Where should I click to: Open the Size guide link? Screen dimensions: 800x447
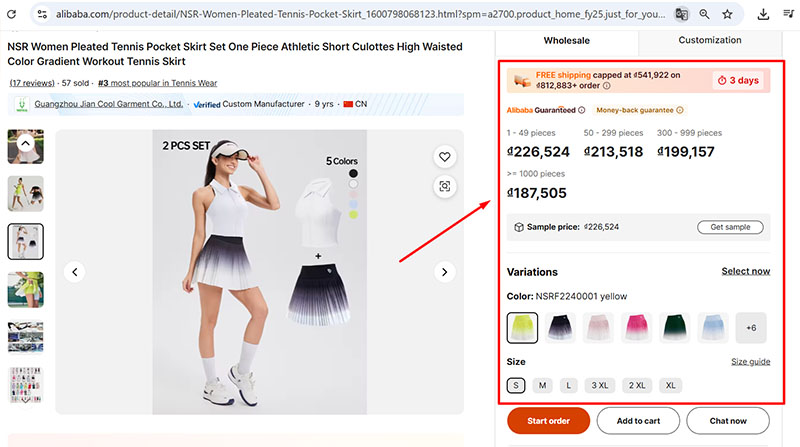pyautogui.click(x=750, y=362)
